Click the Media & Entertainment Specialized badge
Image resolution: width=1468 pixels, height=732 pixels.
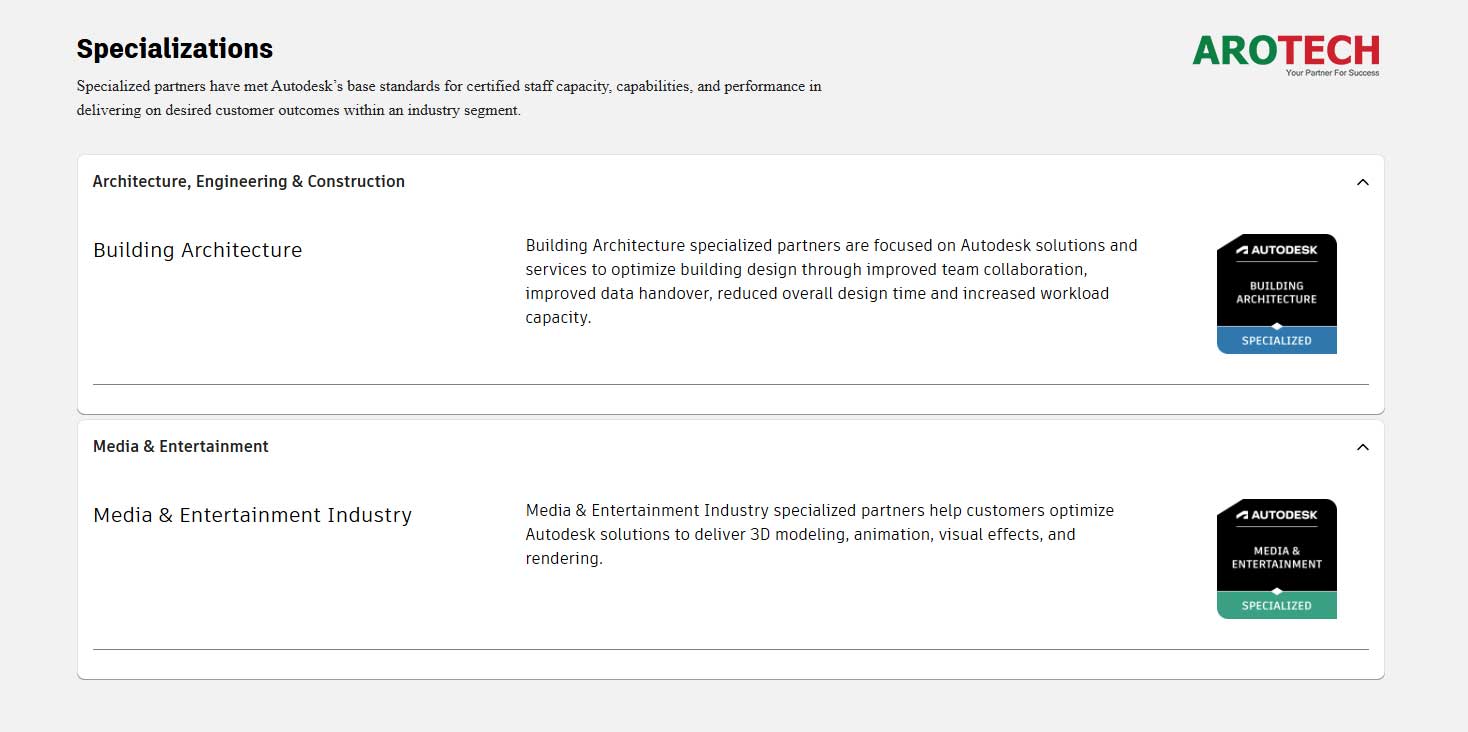tap(1277, 559)
